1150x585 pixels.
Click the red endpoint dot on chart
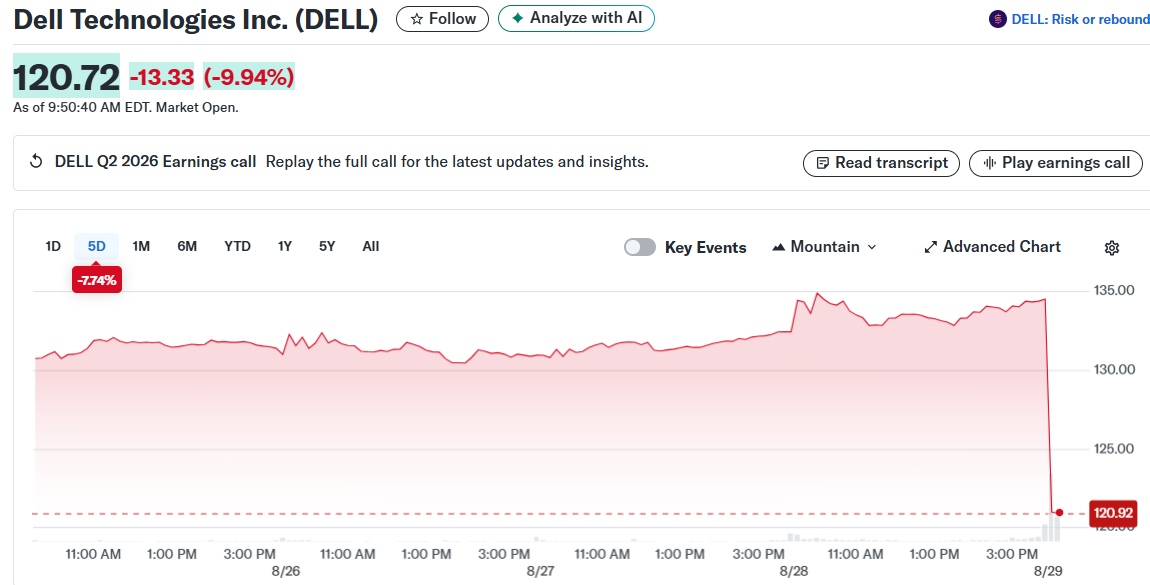[1059, 512]
